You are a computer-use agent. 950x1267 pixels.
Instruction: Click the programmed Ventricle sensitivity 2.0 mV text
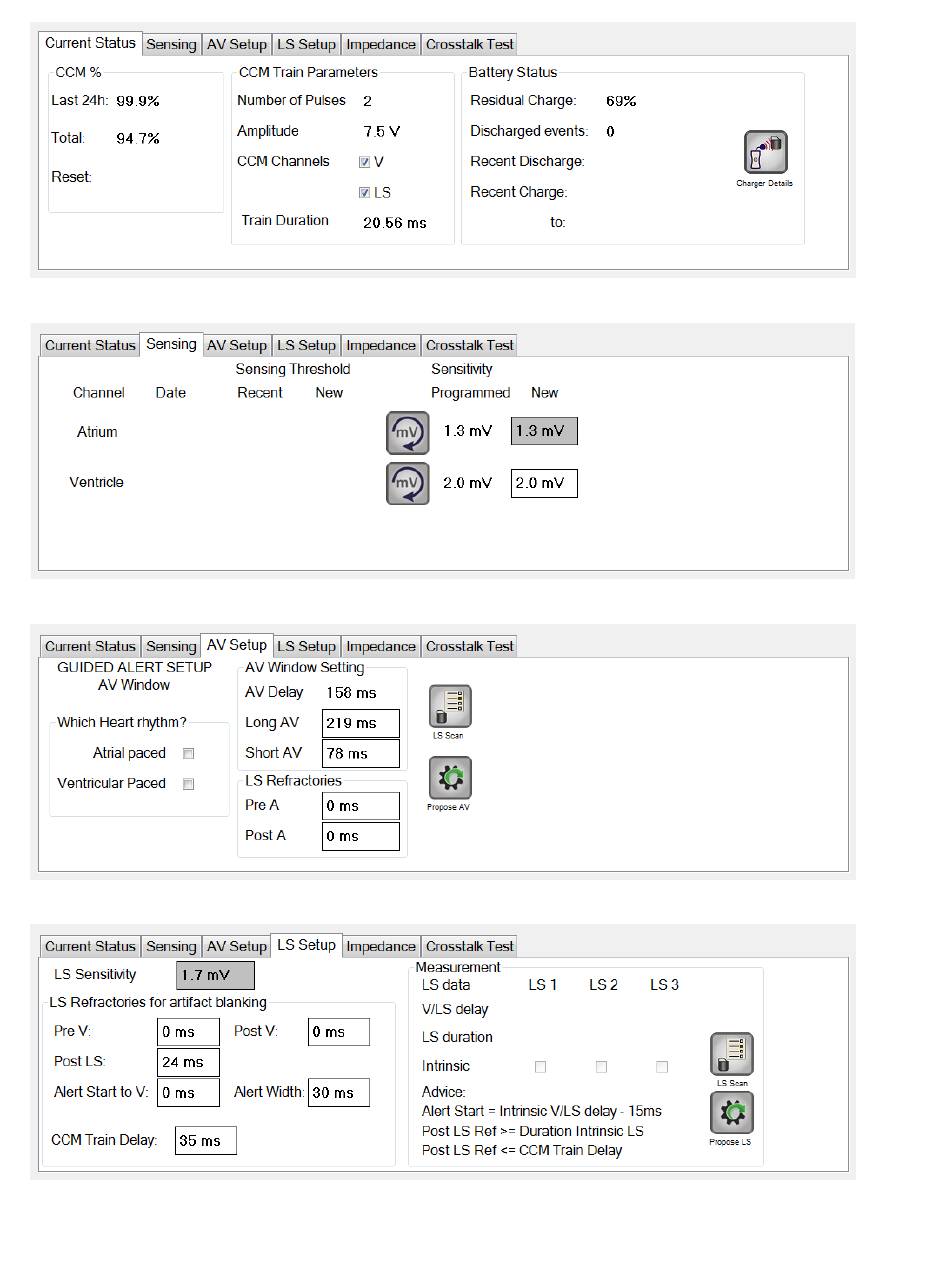(x=468, y=483)
